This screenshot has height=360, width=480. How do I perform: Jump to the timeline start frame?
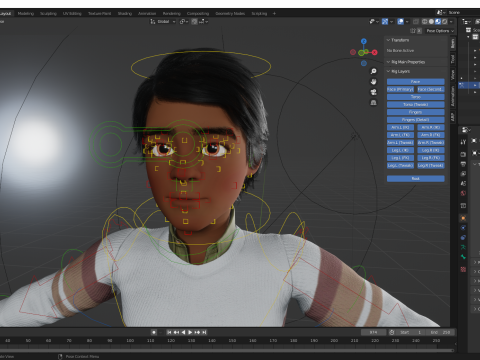click(169, 332)
